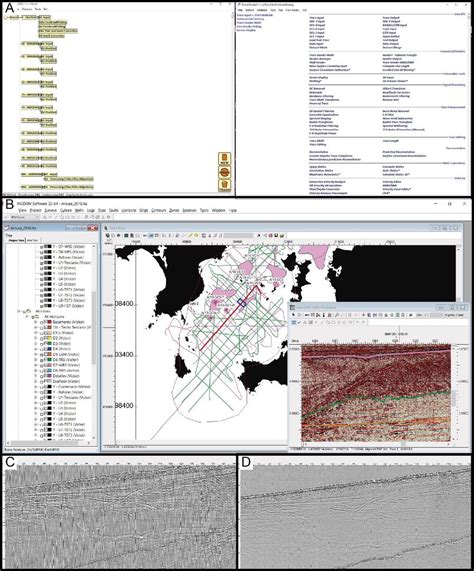Collapse the Horizons folder node
Viewport: 474px width, 571px height.
(x=20, y=311)
